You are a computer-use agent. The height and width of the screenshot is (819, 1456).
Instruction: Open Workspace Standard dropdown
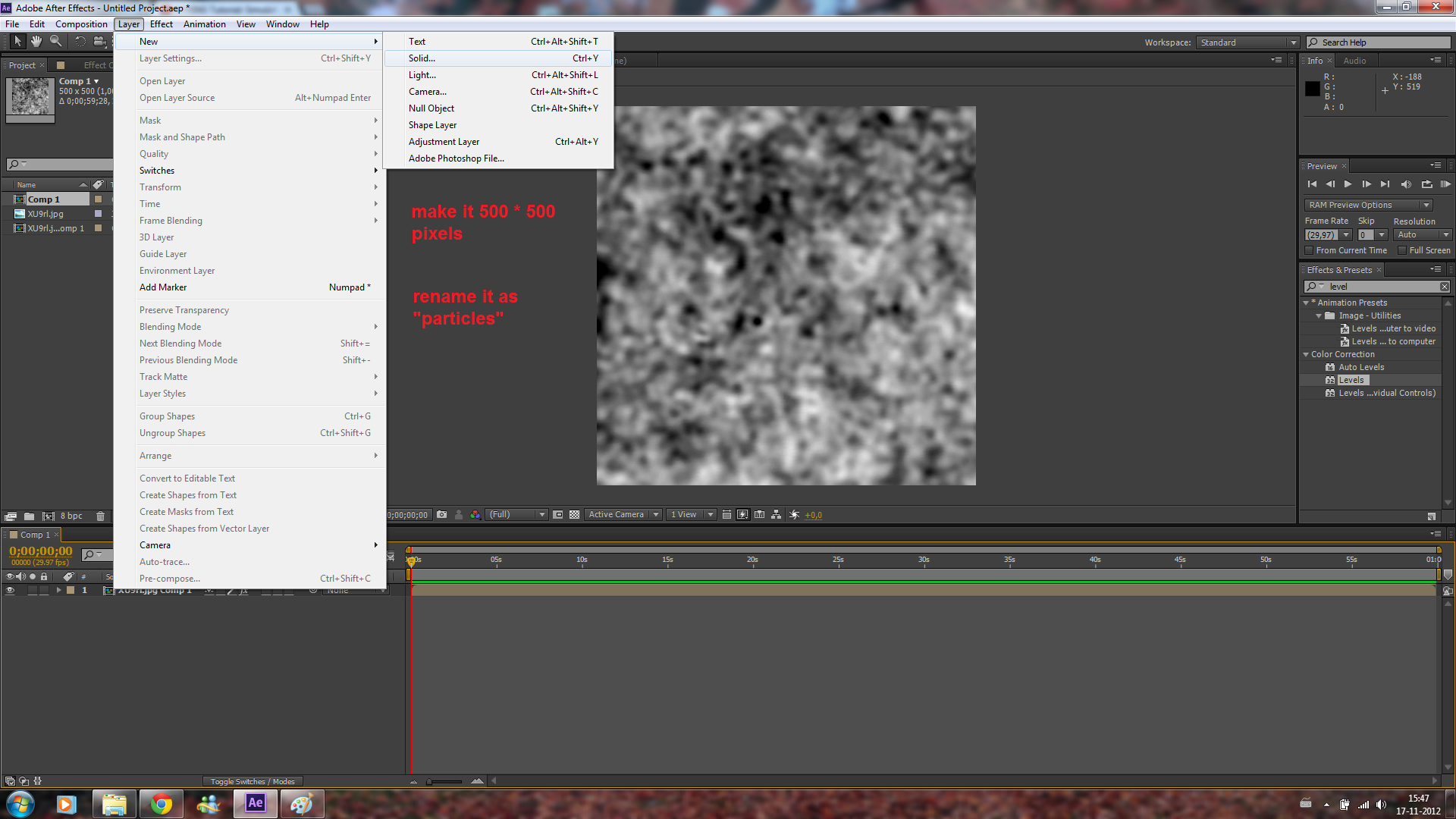pyautogui.click(x=1248, y=42)
